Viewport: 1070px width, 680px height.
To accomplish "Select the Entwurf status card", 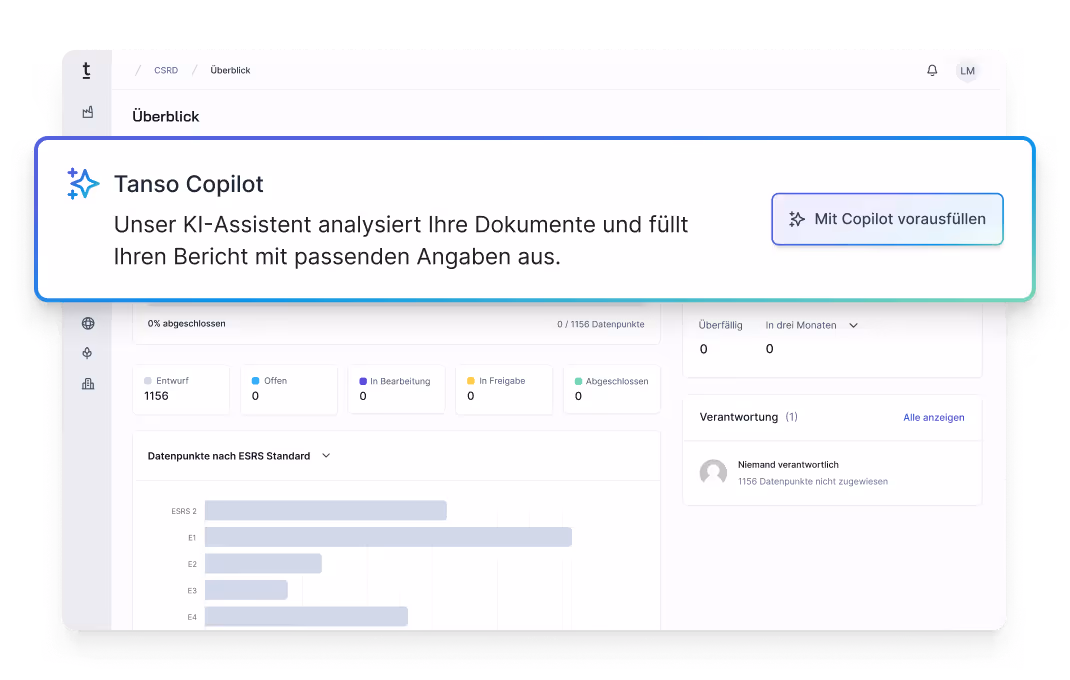I will click(181, 389).
